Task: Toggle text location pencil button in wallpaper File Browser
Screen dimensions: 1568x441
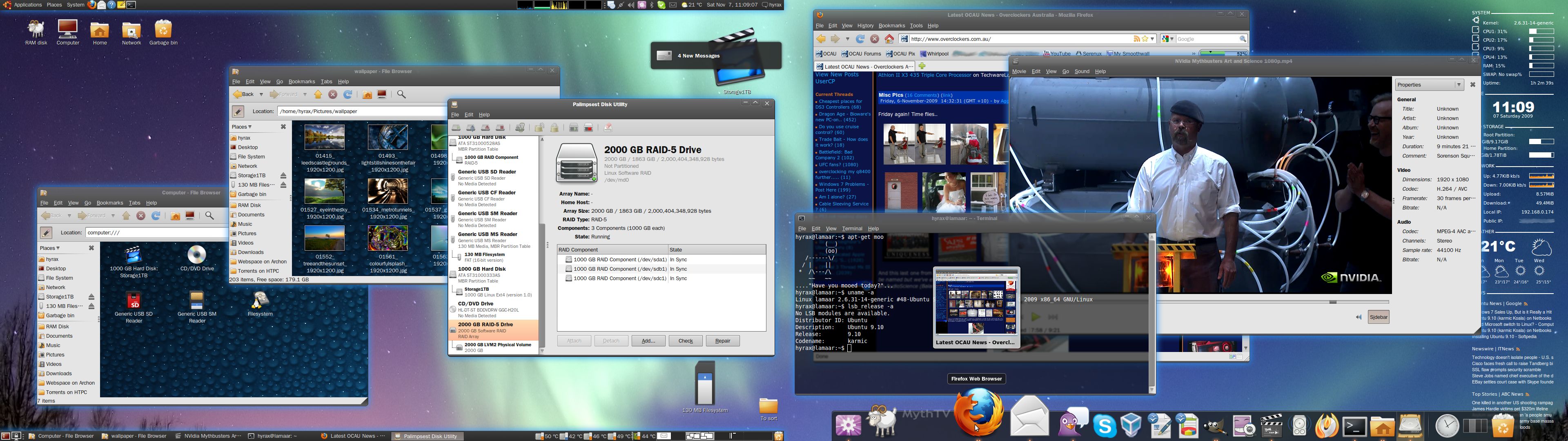Action: coord(238,111)
